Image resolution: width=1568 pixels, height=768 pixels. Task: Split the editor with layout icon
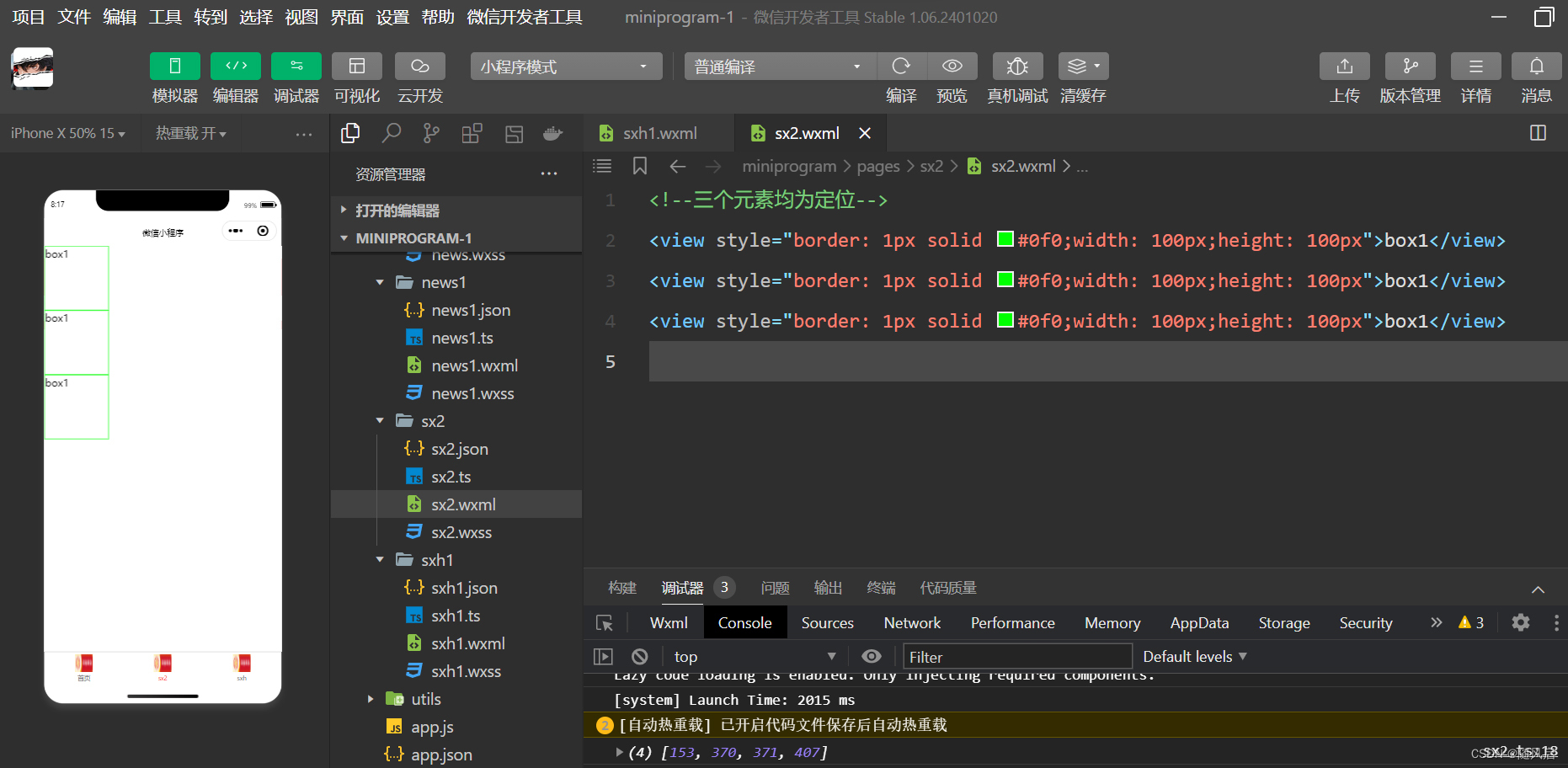coord(1538,133)
